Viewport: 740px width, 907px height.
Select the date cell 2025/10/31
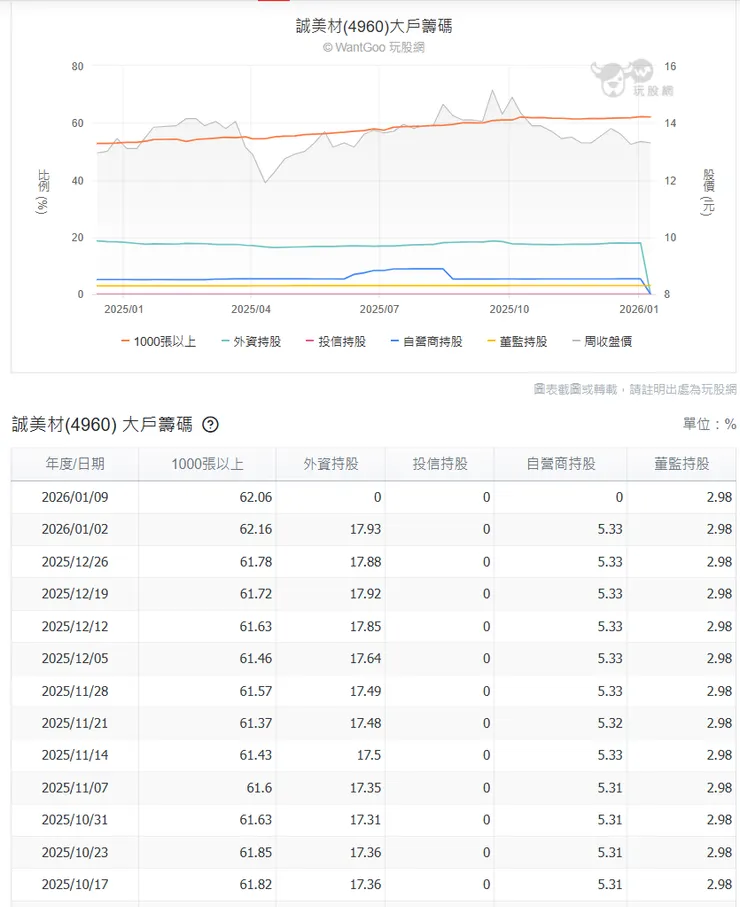(x=75, y=820)
